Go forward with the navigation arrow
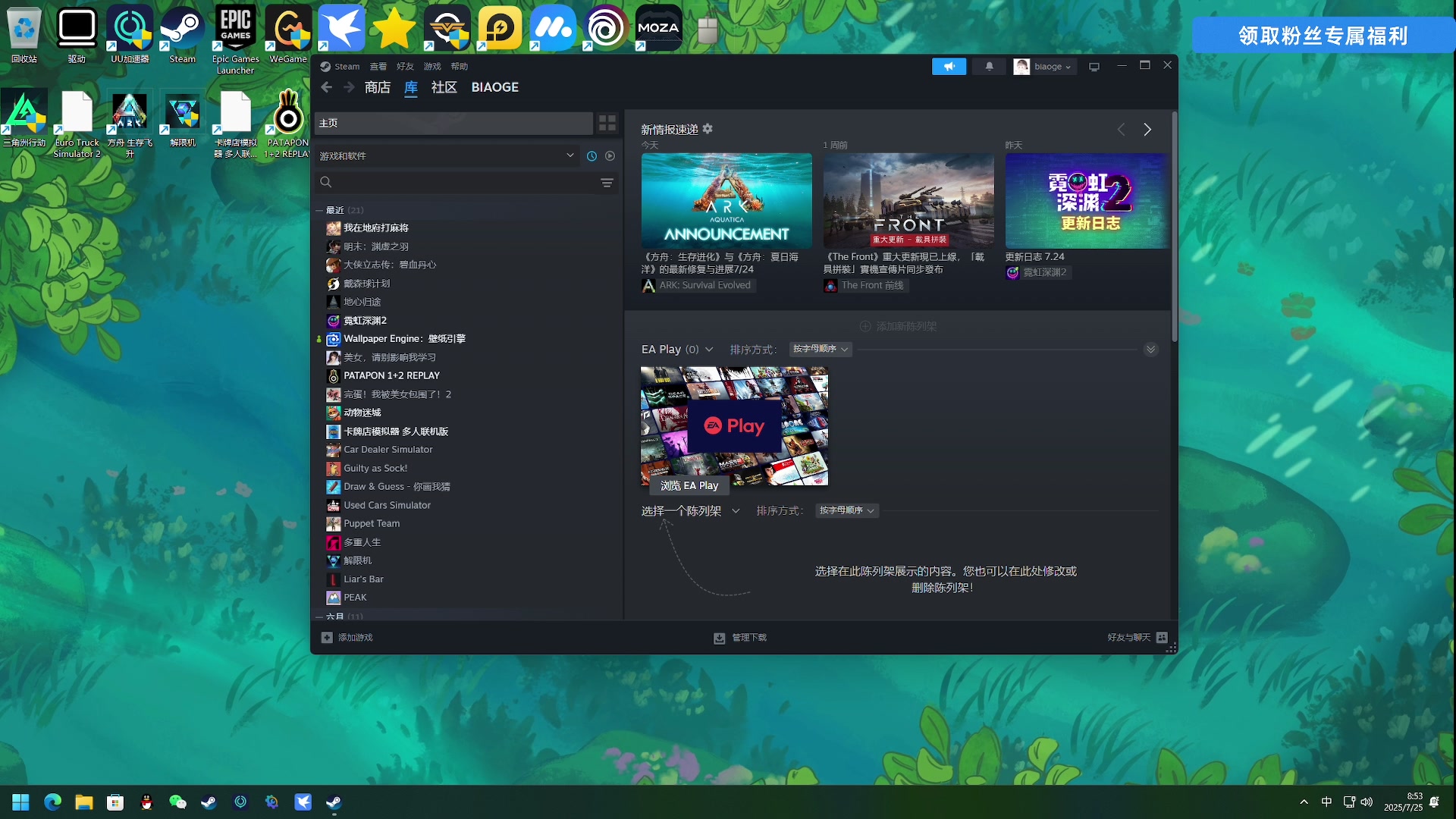This screenshot has height=819, width=1456. 349,87
